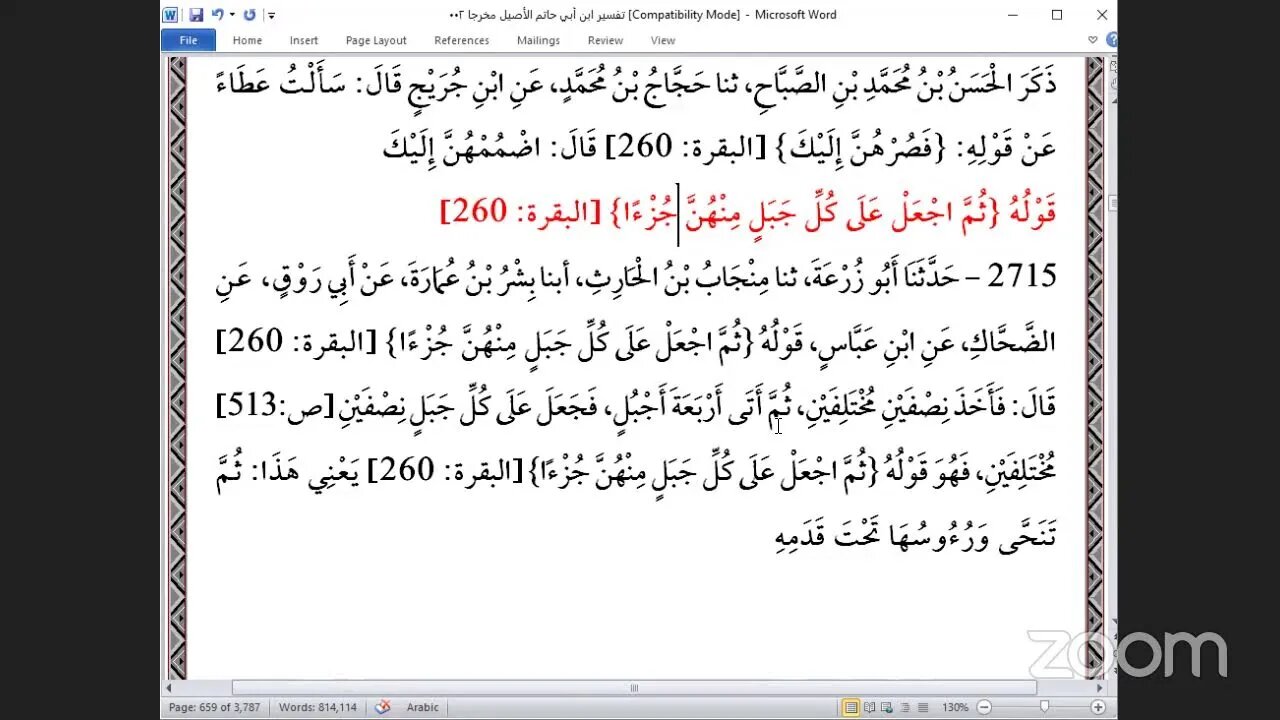The image size is (1280, 720).
Task: Switch to Full Screen Reading view
Action: click(x=870, y=707)
